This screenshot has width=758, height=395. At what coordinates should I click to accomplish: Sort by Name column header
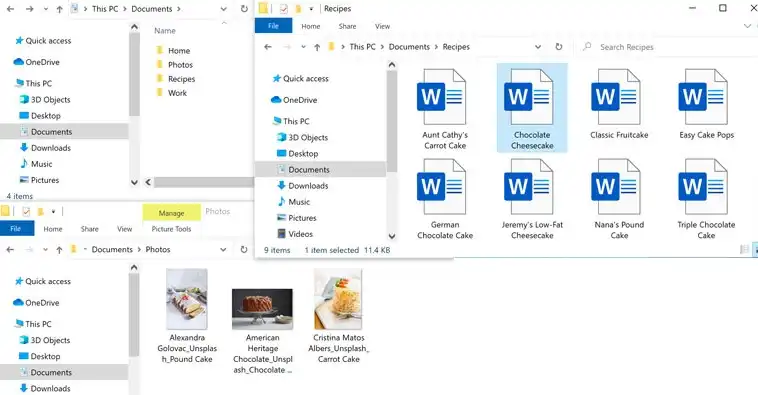coord(165,30)
